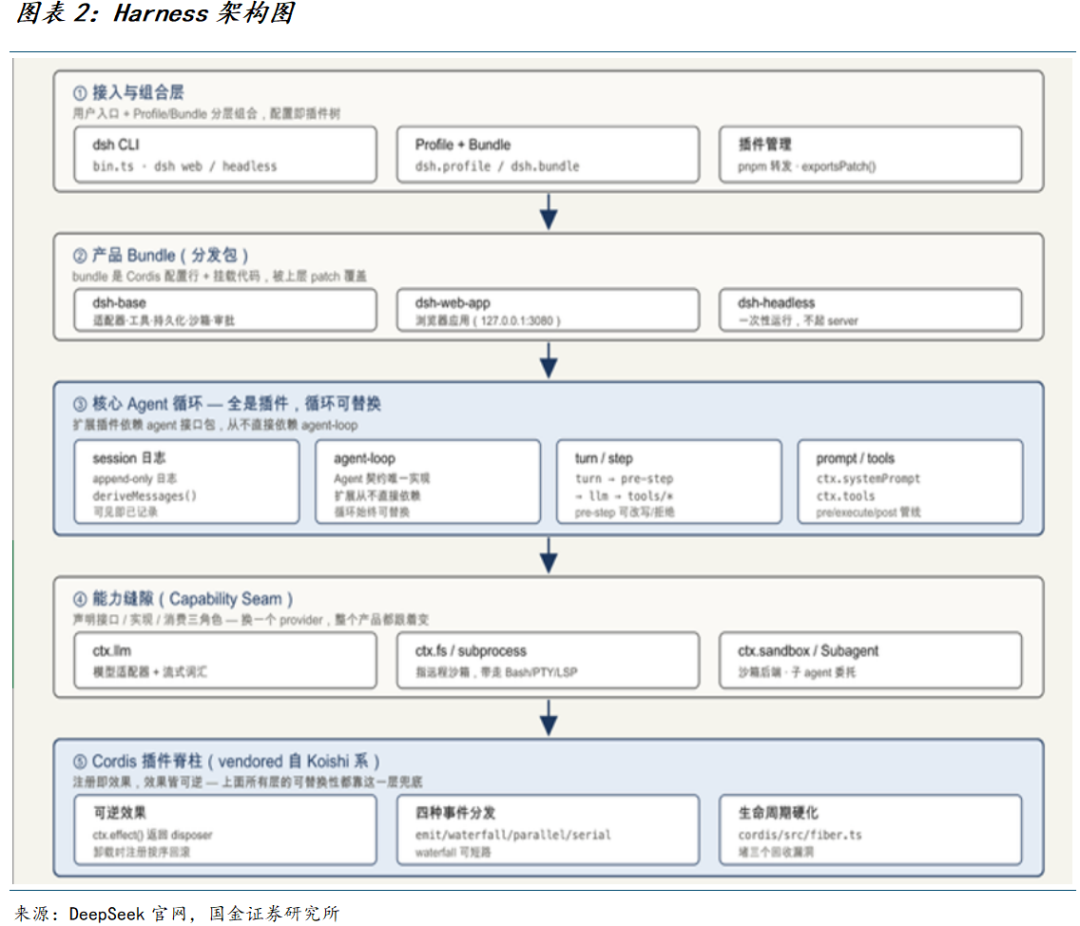Click the '插件管理' box title

pos(765,144)
